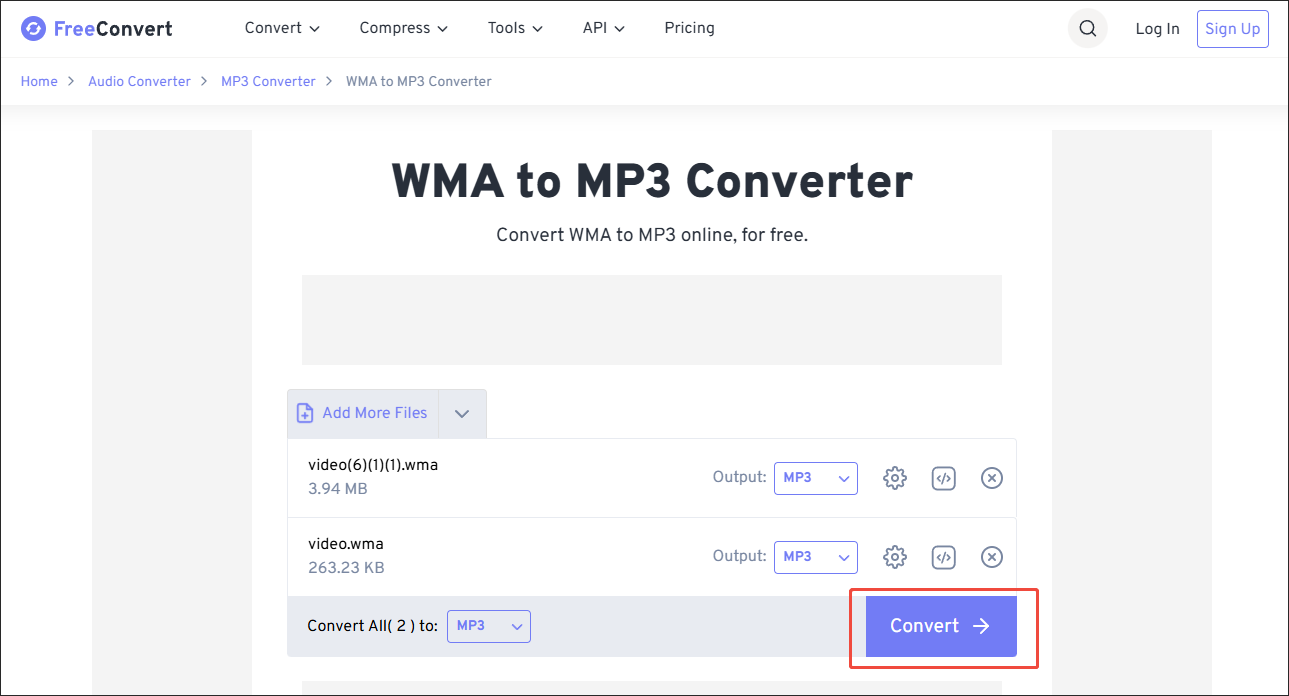Open the Tools menu

(x=515, y=28)
